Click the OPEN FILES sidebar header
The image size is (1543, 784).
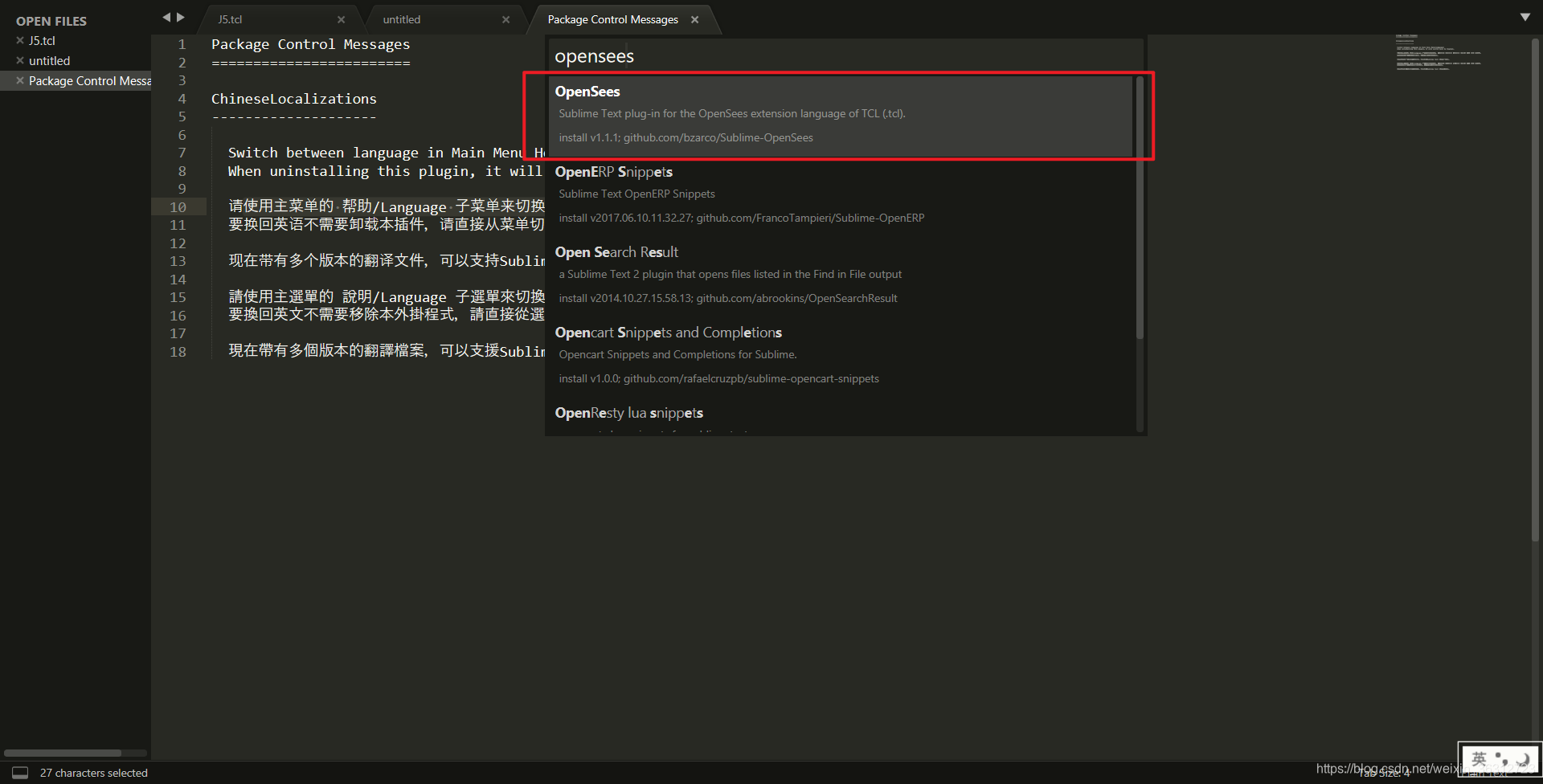click(x=51, y=21)
